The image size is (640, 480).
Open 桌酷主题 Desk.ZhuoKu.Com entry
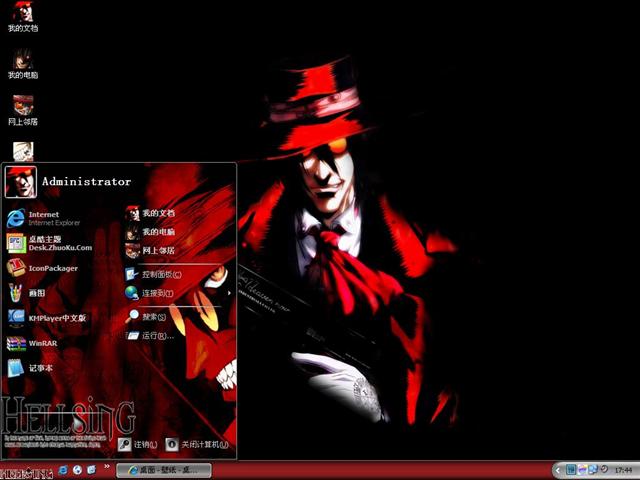pyautogui.click(x=49, y=243)
